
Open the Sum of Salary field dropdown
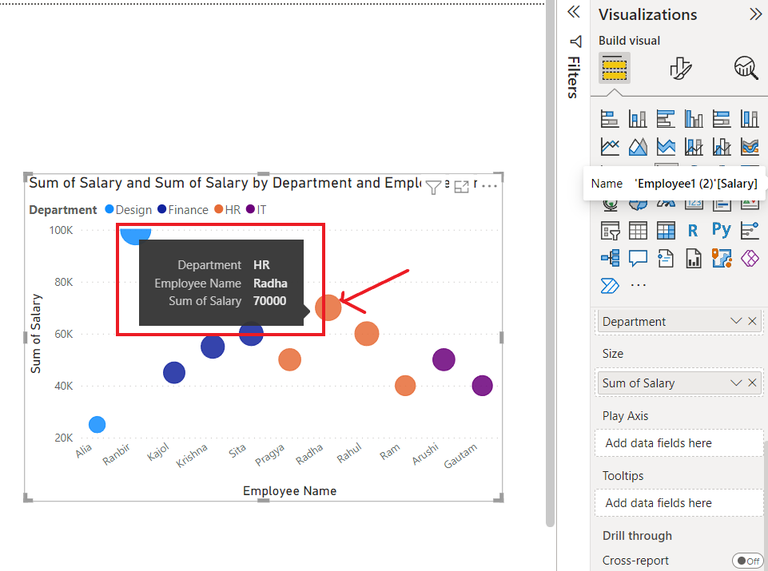(x=736, y=383)
